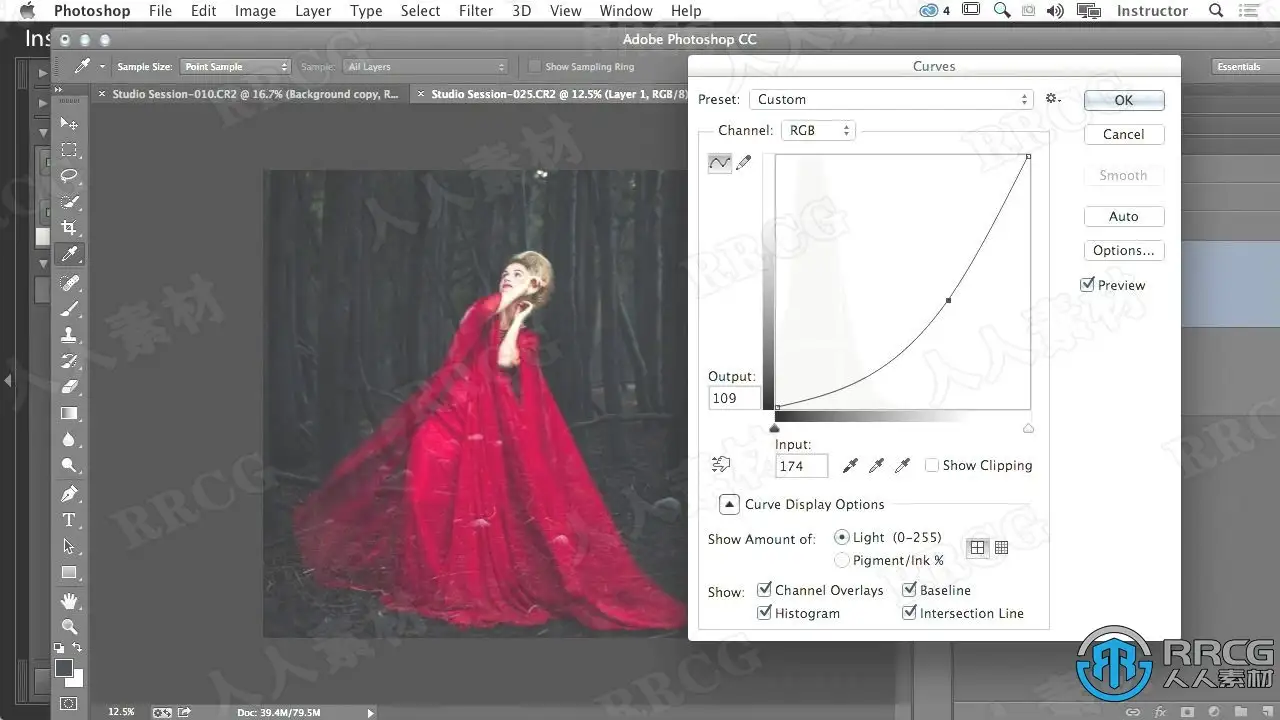Enable Show Clipping checkbox
This screenshot has width=1280, height=720.
(x=932, y=465)
